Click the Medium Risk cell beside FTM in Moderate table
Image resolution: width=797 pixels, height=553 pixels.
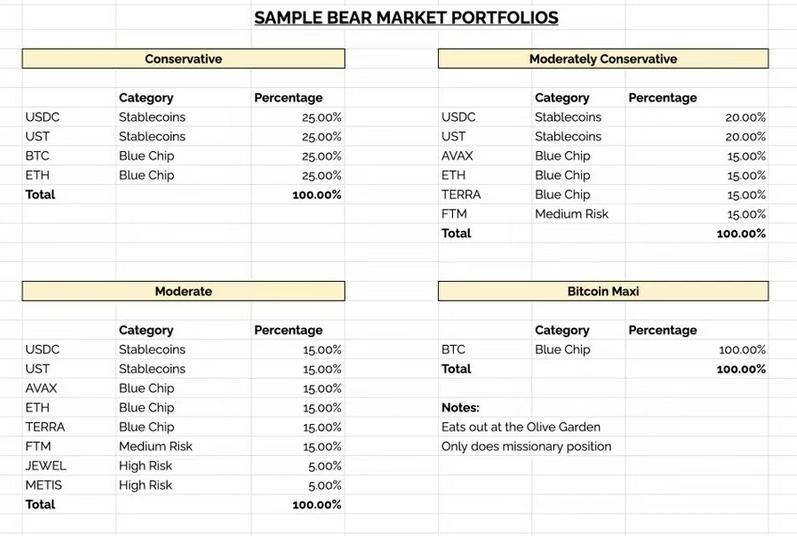155,446
